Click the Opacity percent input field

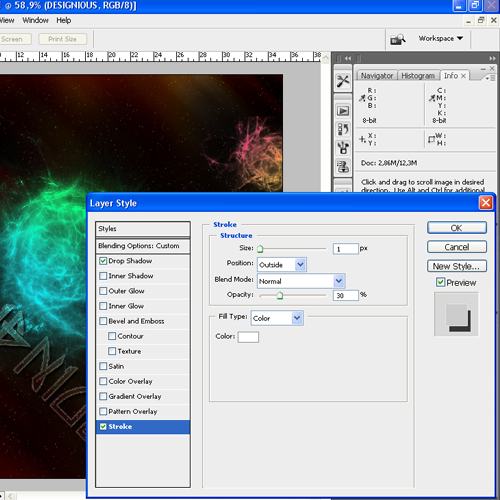point(346,295)
